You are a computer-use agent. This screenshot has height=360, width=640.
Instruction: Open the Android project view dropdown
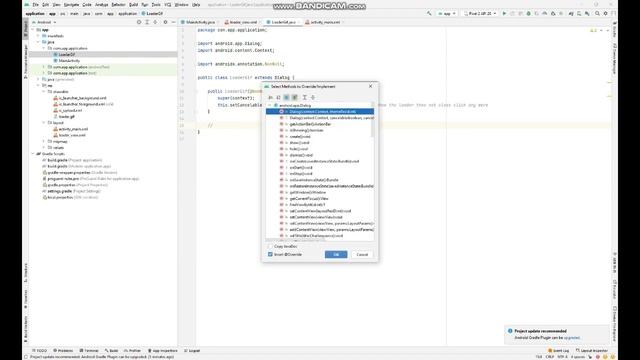[45, 22]
